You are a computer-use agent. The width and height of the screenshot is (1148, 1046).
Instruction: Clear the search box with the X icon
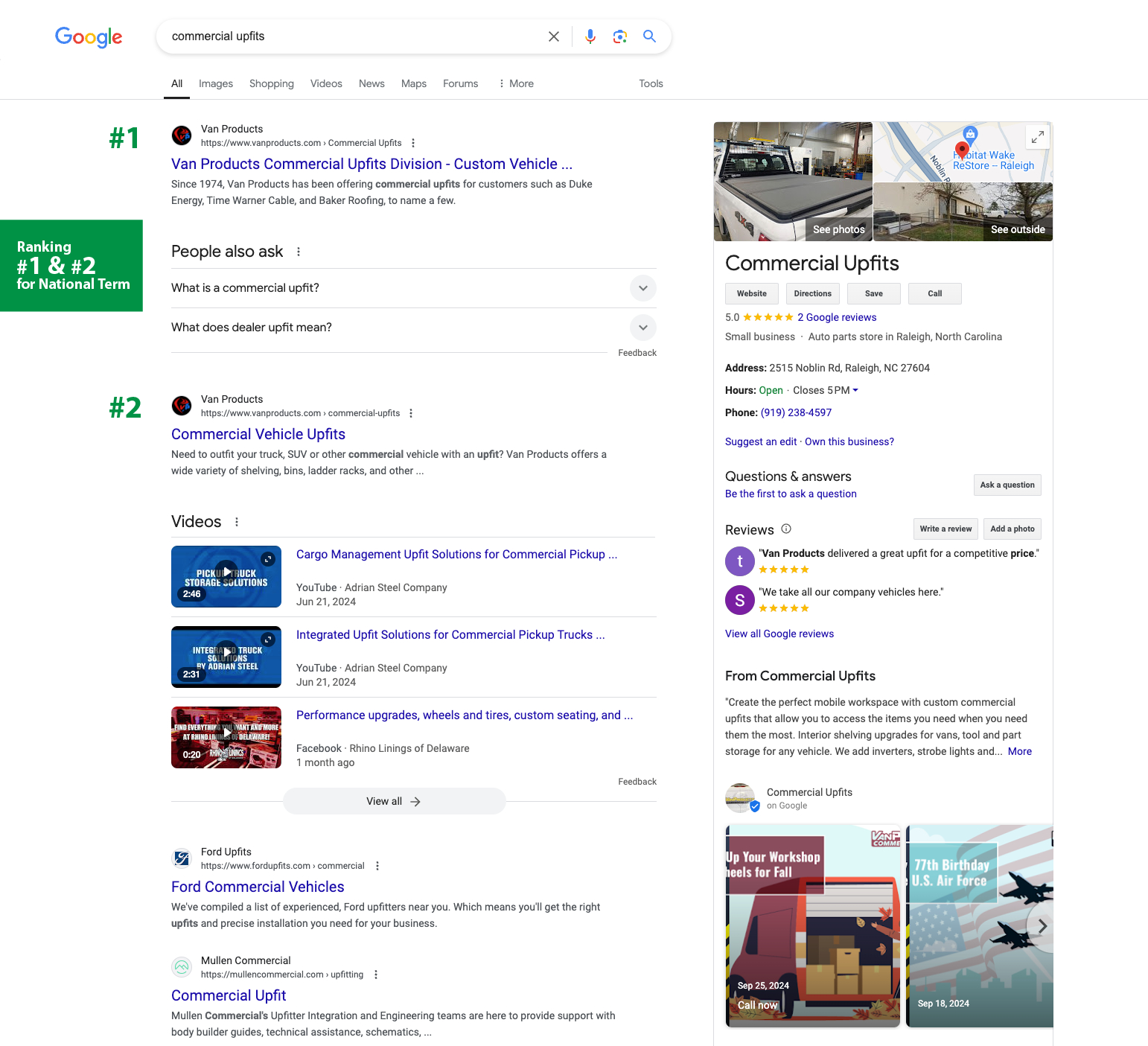553,36
